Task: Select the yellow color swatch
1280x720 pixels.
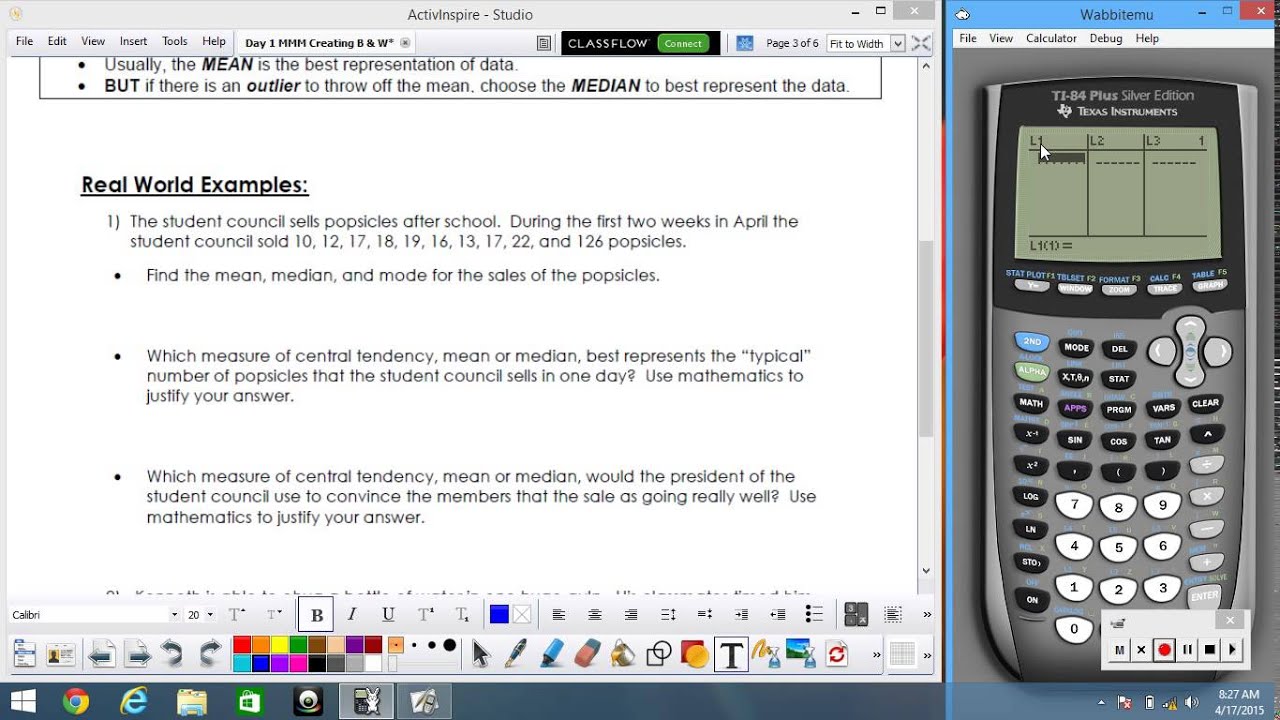Action: tap(279, 645)
